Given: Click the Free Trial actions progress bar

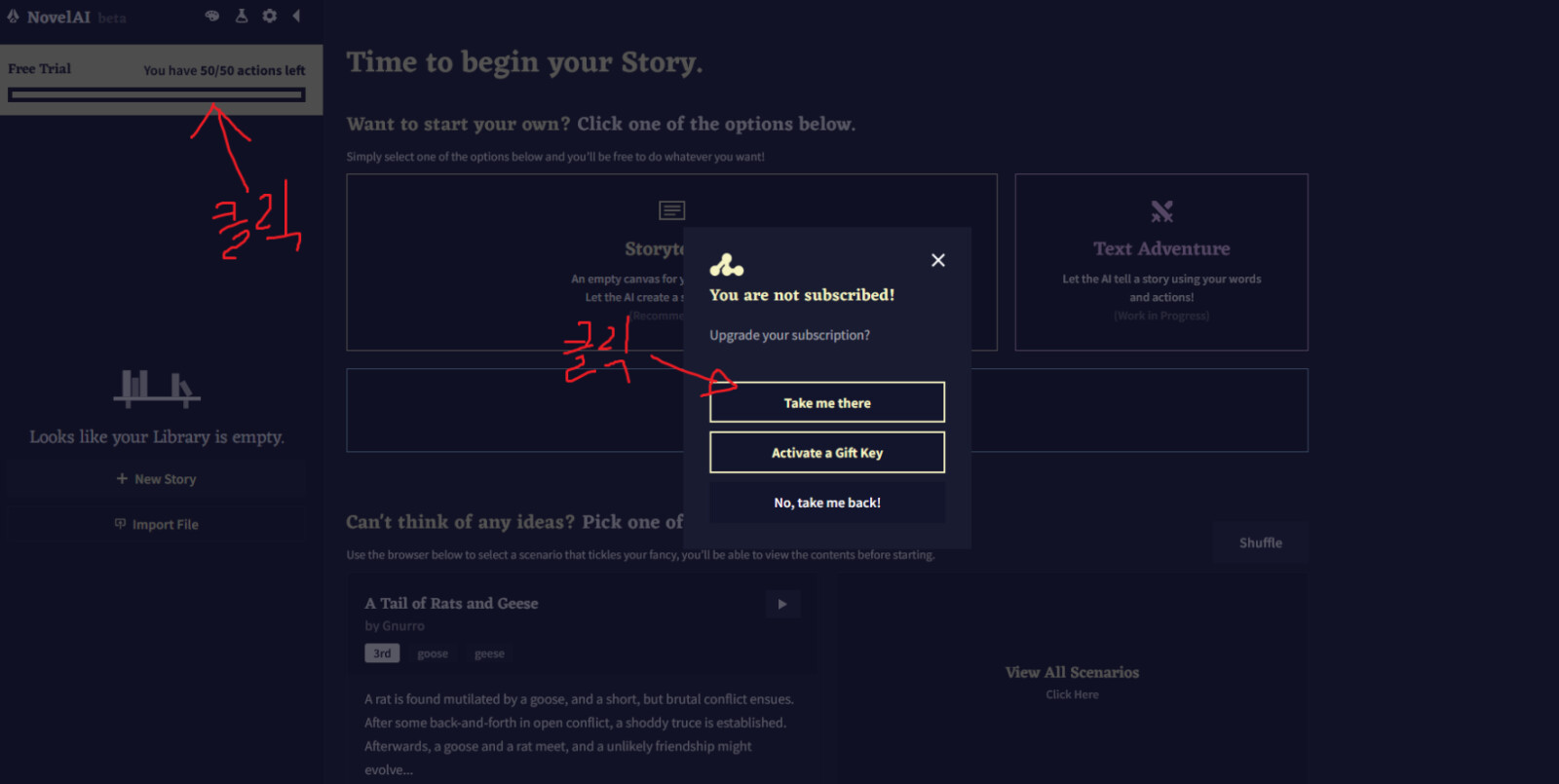Looking at the screenshot, I should point(157,94).
